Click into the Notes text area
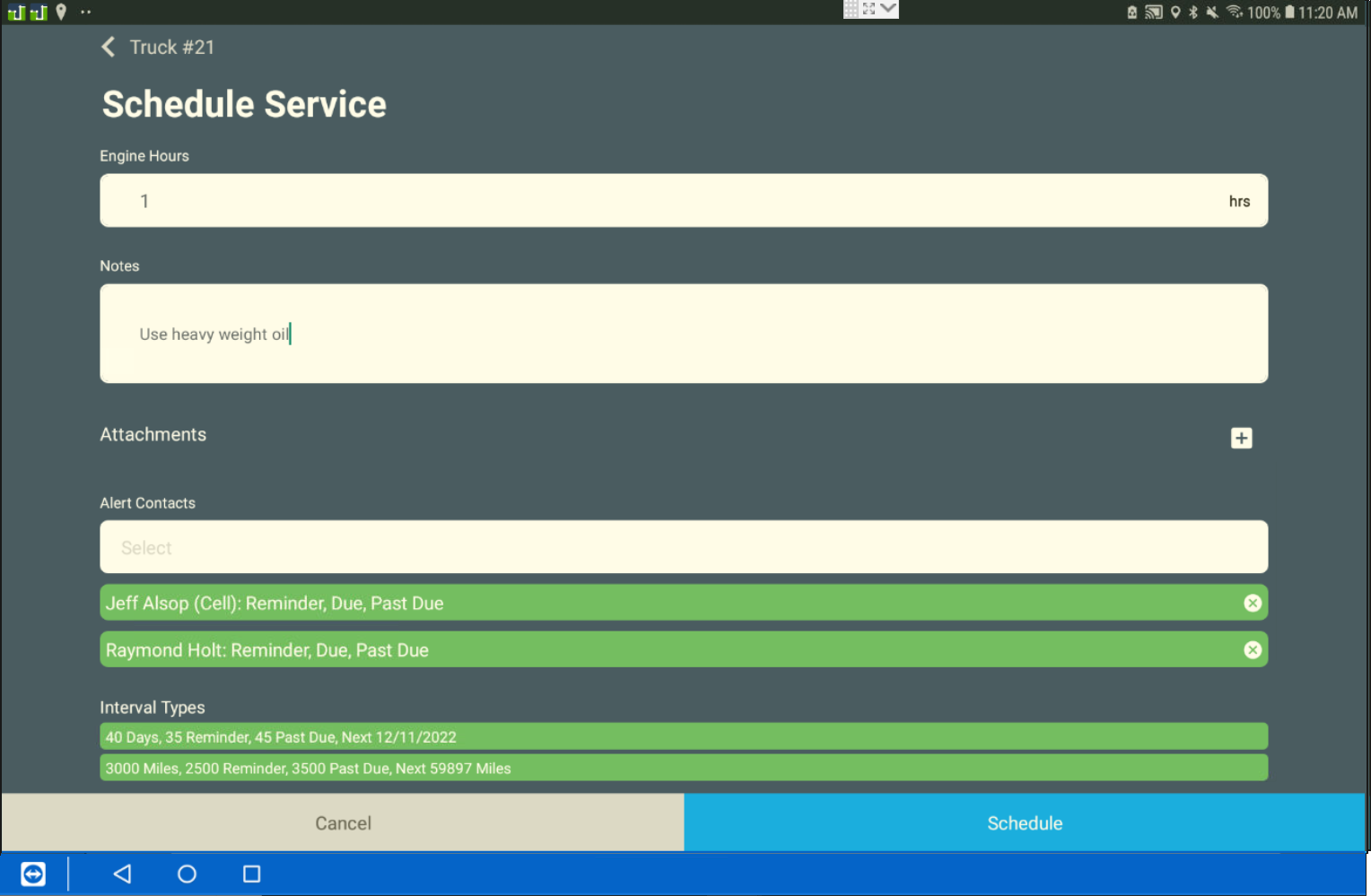The image size is (1371, 896). pyautogui.click(x=683, y=334)
